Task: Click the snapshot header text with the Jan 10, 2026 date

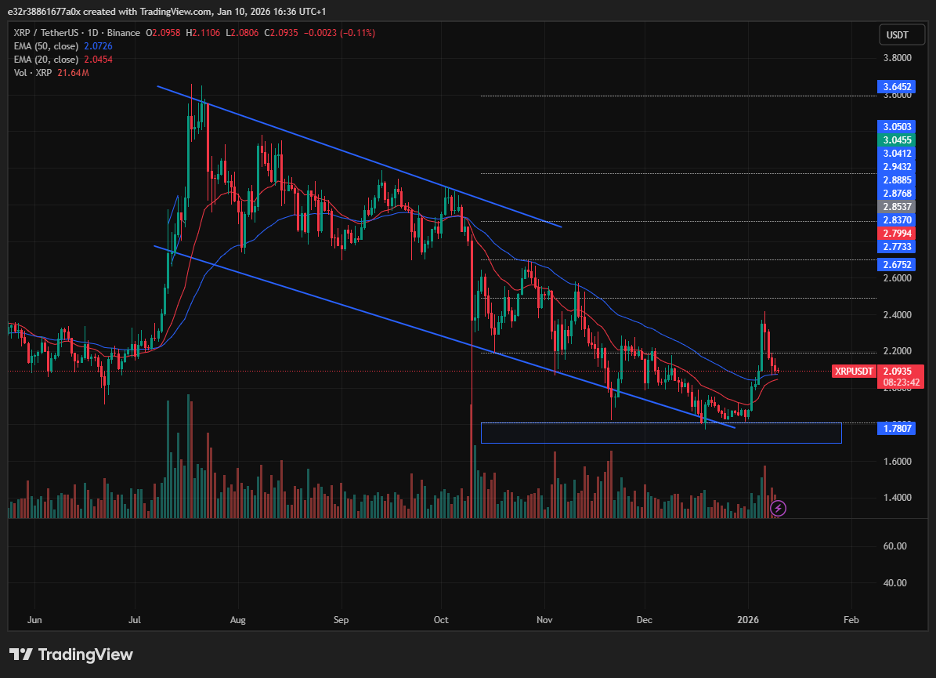Action: pyautogui.click(x=167, y=11)
